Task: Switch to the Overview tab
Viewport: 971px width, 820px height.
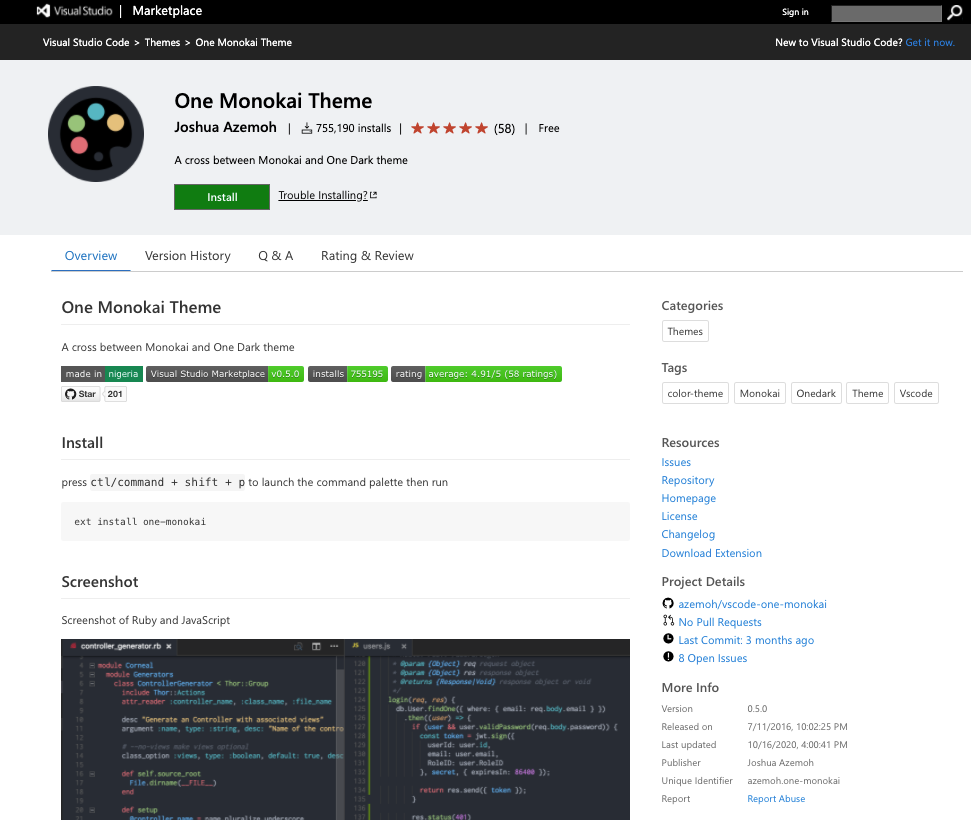Action: click(91, 256)
